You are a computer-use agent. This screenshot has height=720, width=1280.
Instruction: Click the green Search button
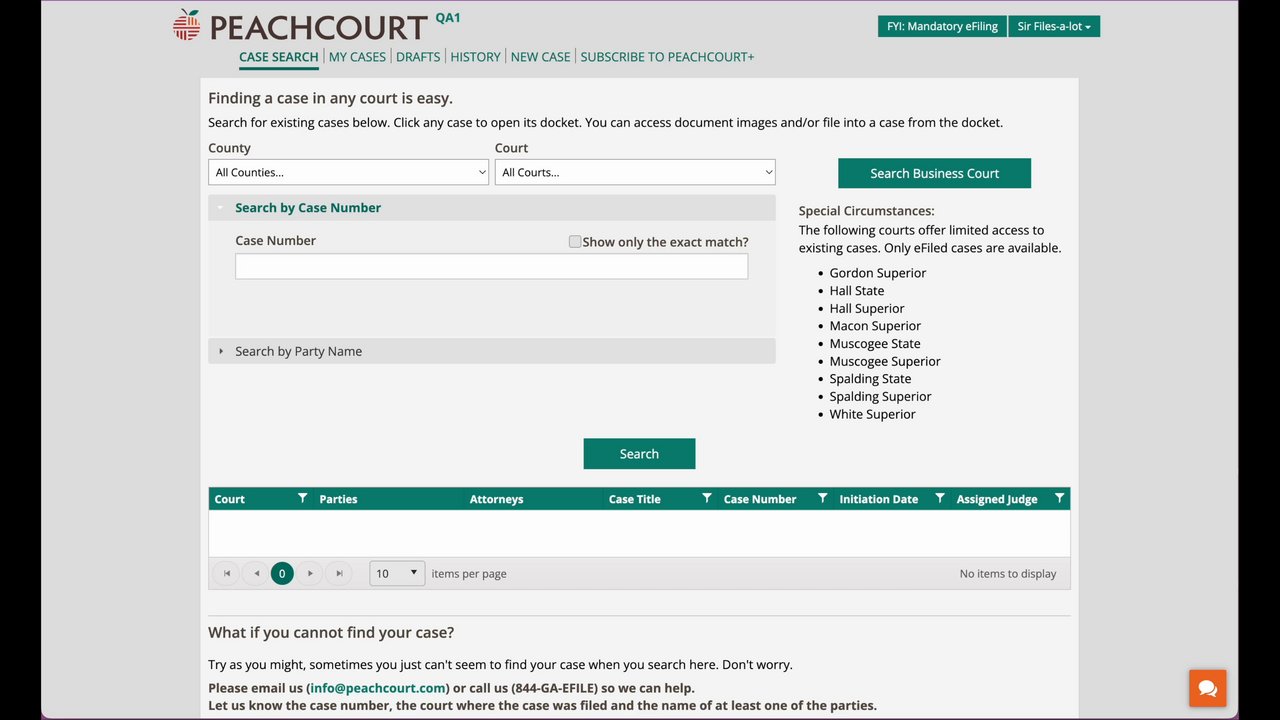click(639, 453)
